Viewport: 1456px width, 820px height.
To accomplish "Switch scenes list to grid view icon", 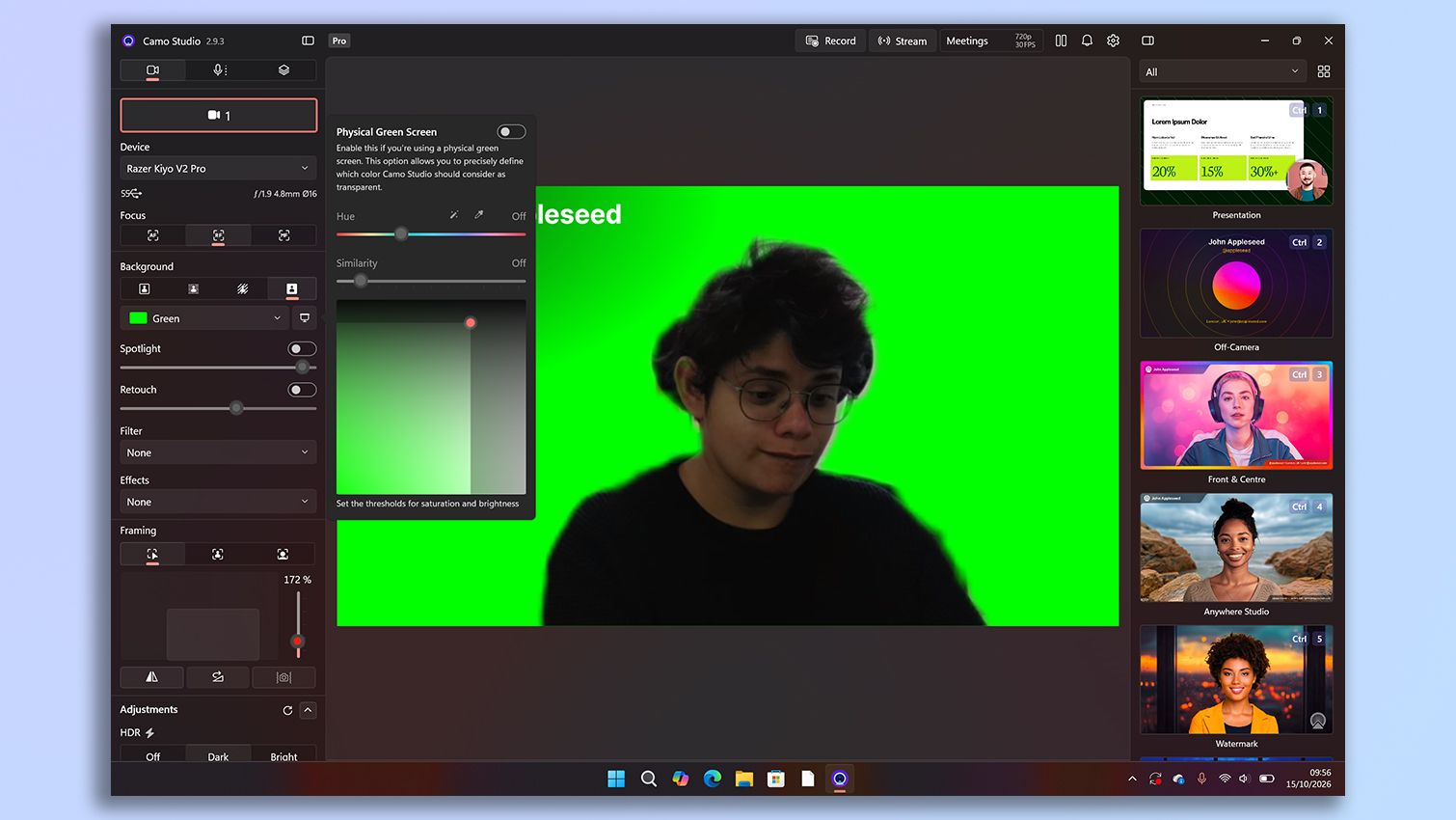I will pos(1324,71).
